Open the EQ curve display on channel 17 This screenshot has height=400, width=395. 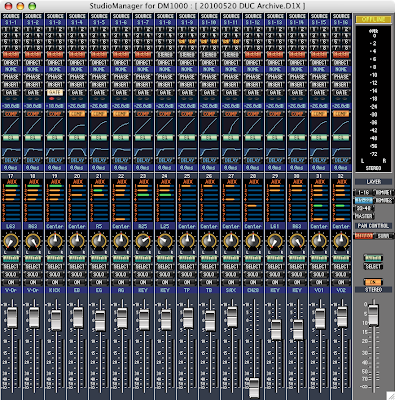point(11,149)
